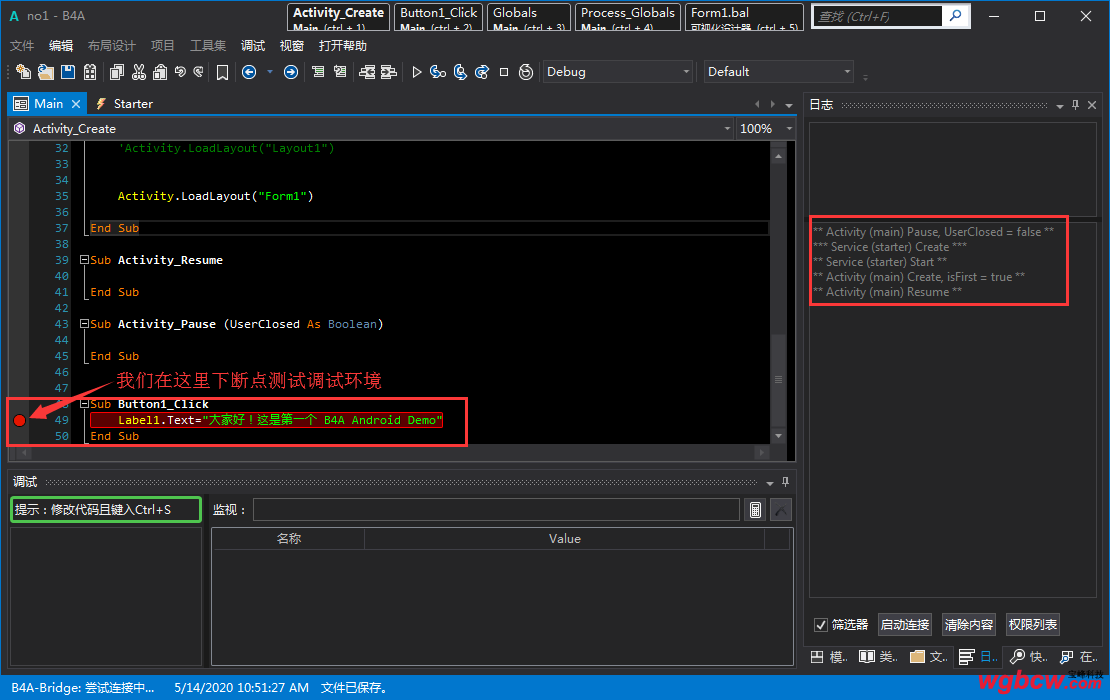
Task: Open the 日志 panel options dropdown
Action: (1060, 105)
